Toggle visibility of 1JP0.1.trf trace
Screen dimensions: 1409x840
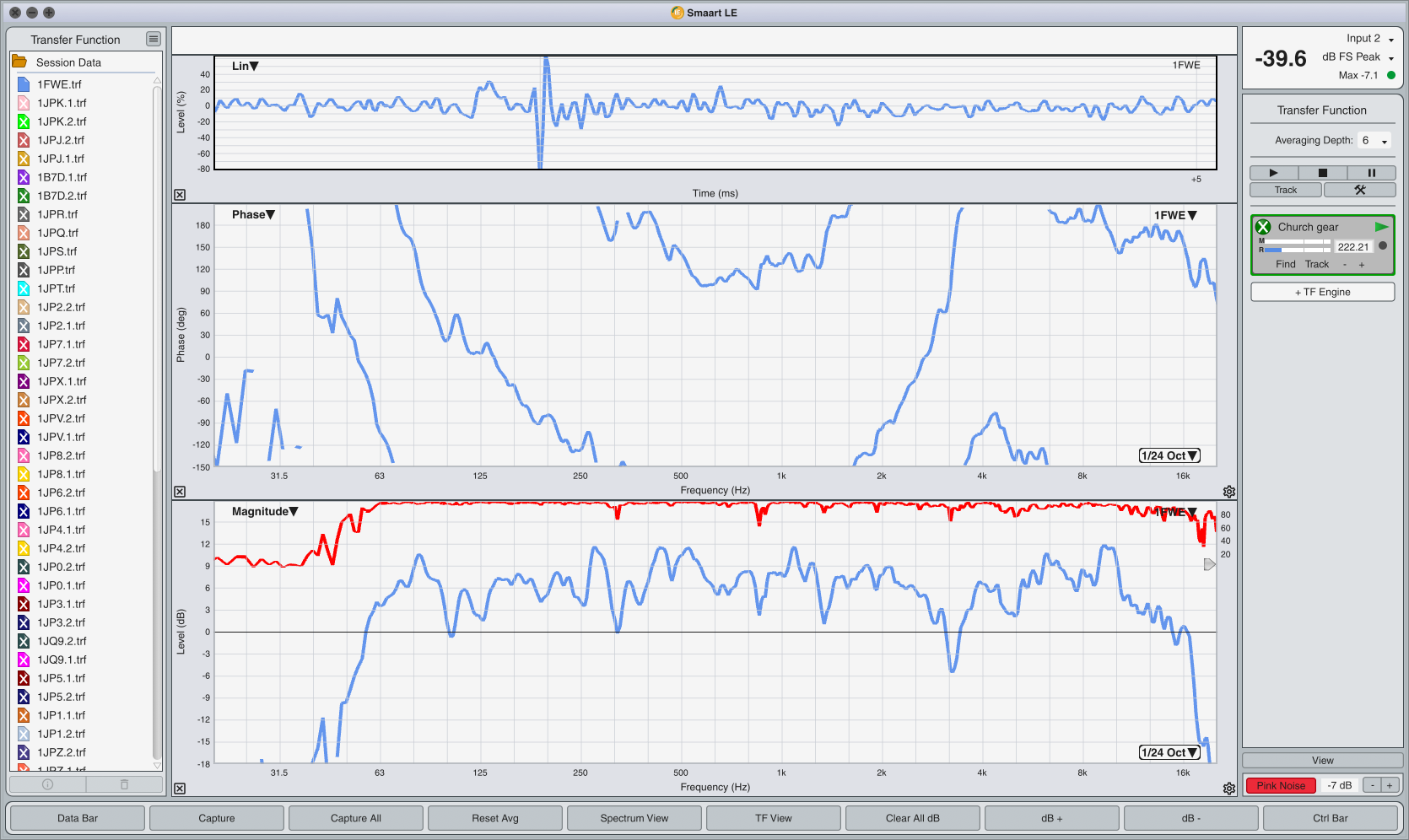(x=24, y=585)
